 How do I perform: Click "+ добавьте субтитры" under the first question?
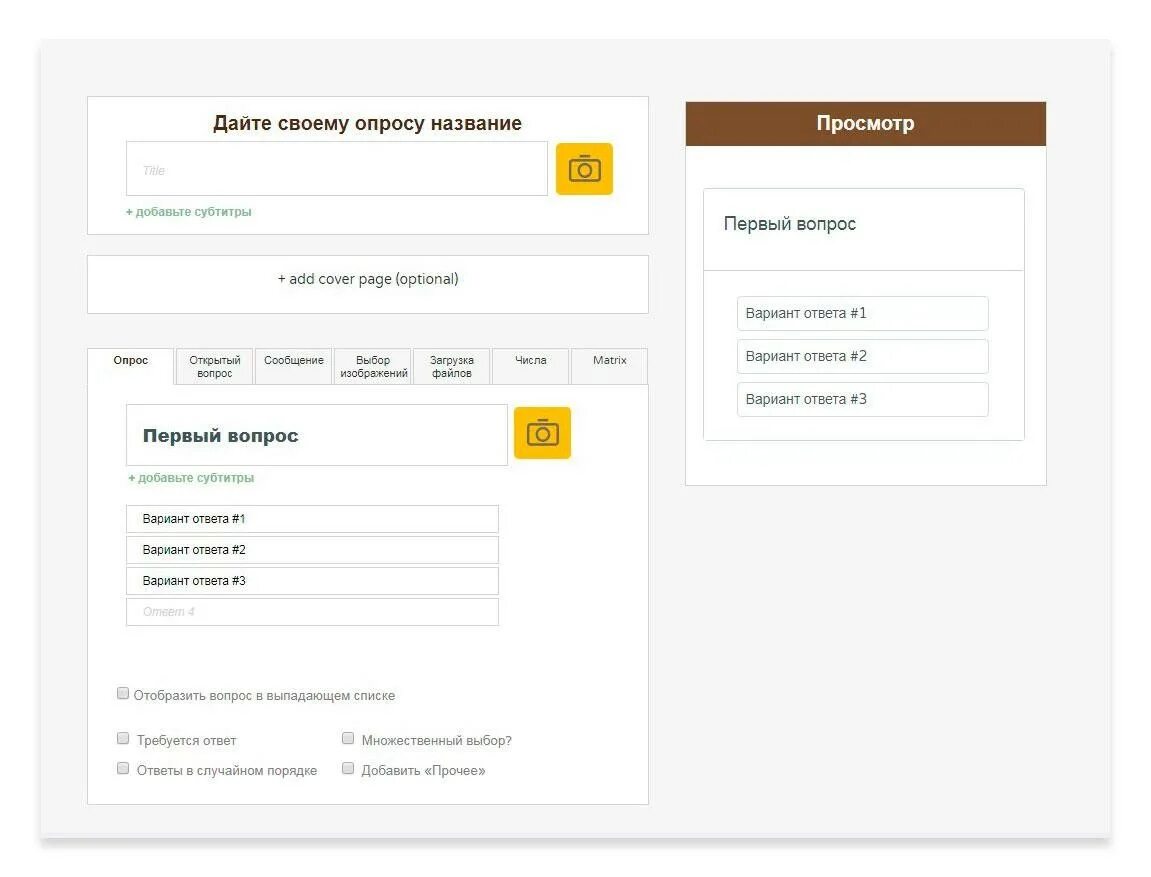(x=191, y=478)
